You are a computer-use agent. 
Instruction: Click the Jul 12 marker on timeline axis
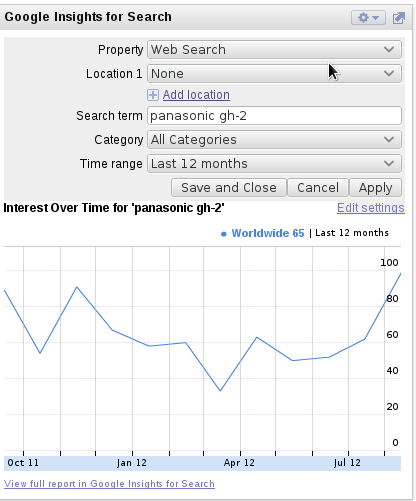347,463
